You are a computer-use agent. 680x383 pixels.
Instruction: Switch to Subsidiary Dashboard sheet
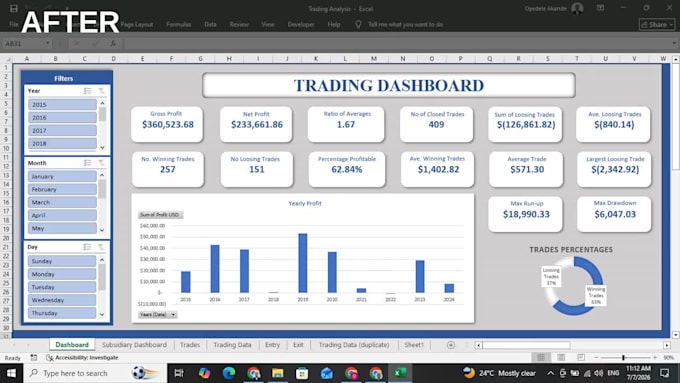pos(134,345)
